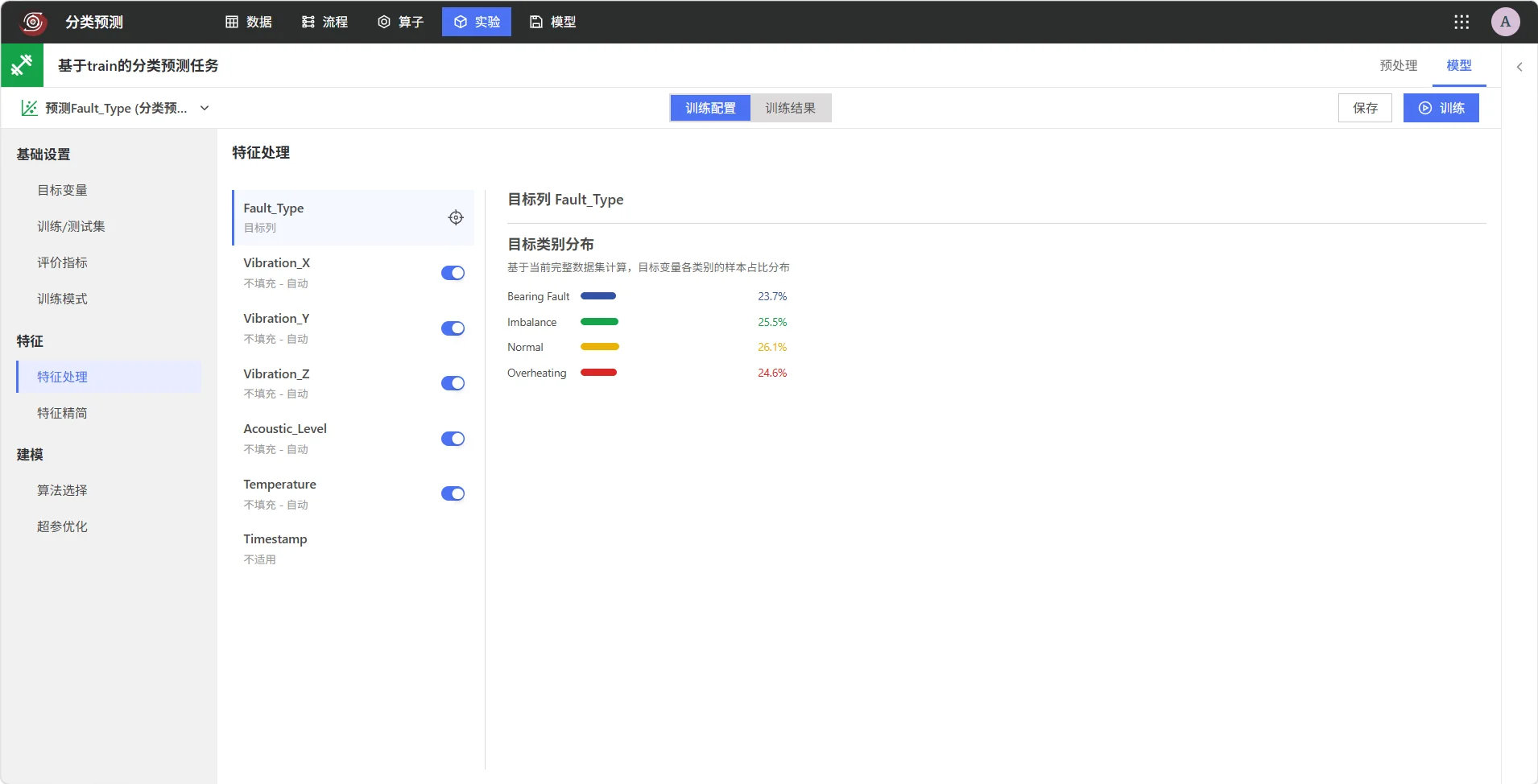Select the Acoustic_Level feature name

click(285, 429)
